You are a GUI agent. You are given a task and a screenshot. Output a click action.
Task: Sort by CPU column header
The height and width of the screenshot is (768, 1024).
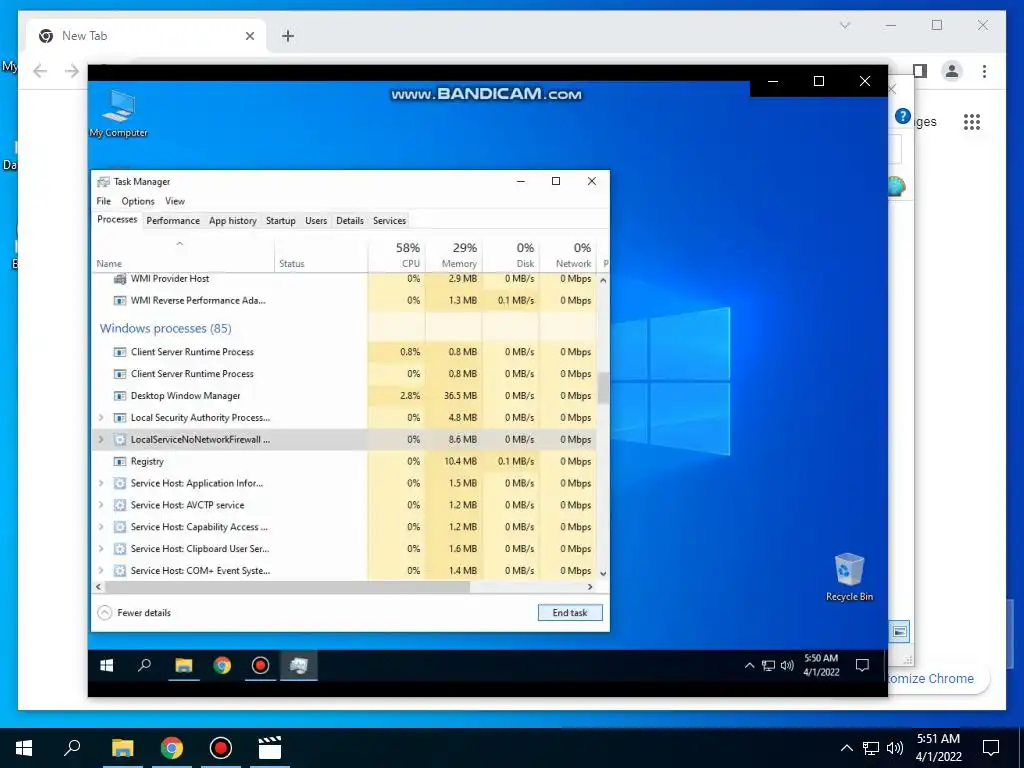[x=397, y=255]
